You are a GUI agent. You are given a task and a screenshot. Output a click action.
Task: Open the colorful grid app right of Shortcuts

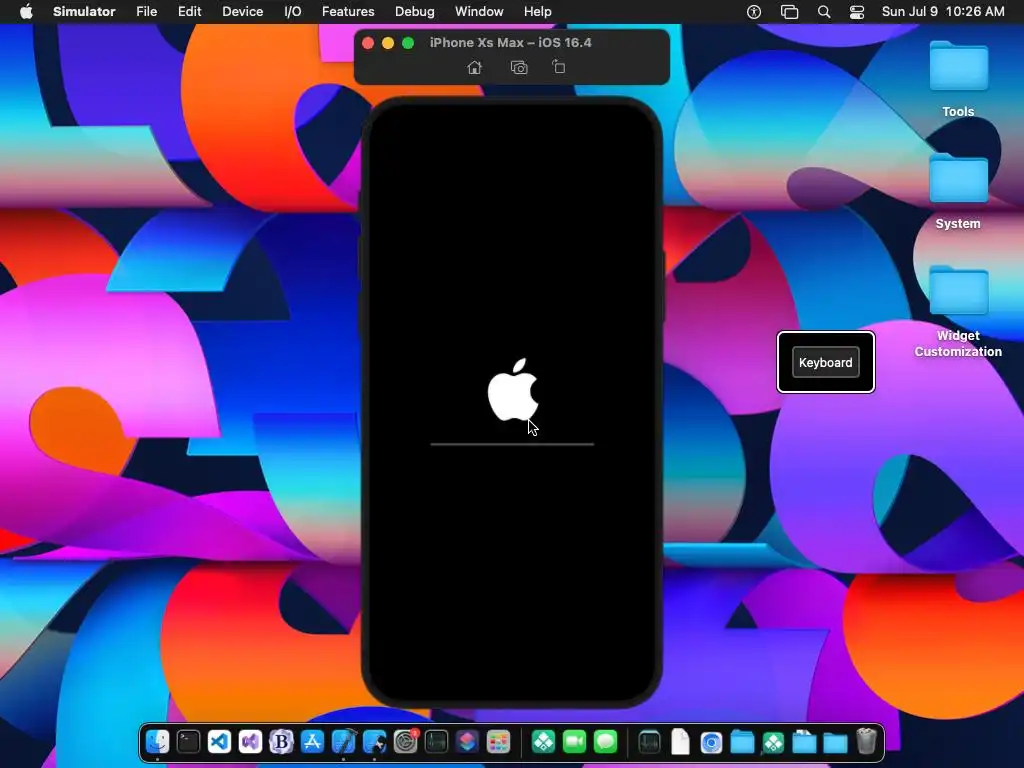pos(498,742)
